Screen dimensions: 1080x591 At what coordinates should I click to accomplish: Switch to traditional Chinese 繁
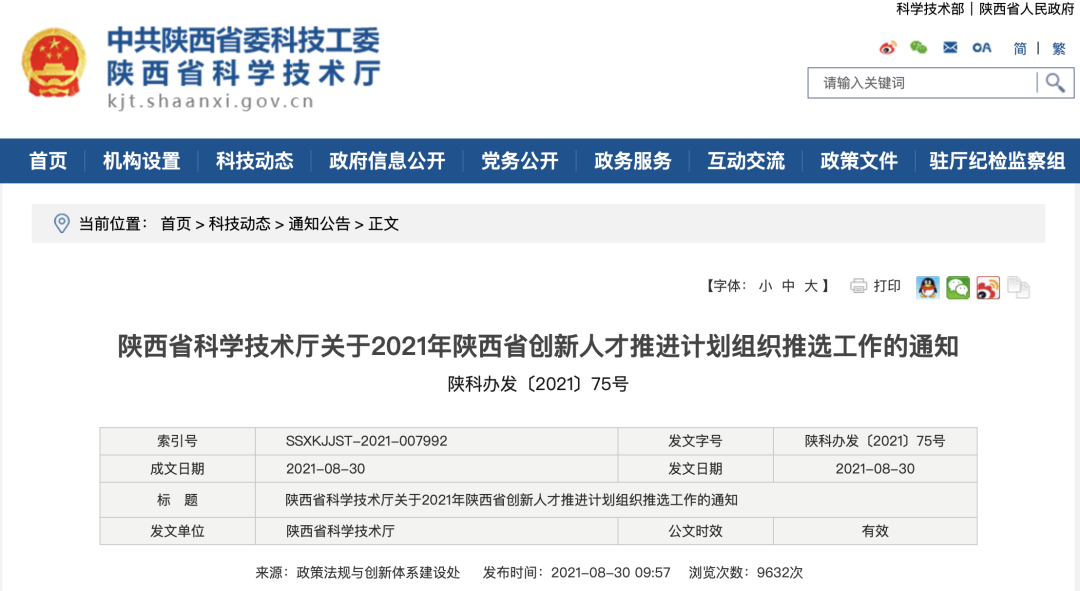tap(1059, 48)
